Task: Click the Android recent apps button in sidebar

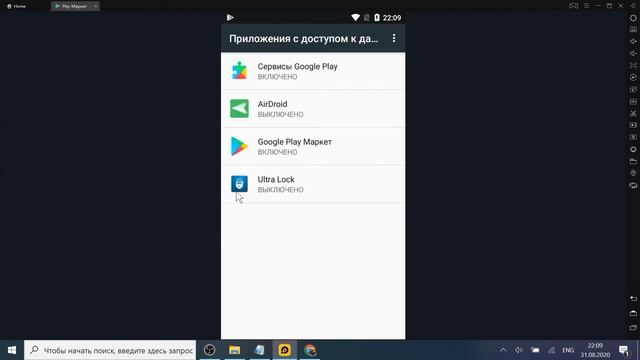Action: [633, 327]
